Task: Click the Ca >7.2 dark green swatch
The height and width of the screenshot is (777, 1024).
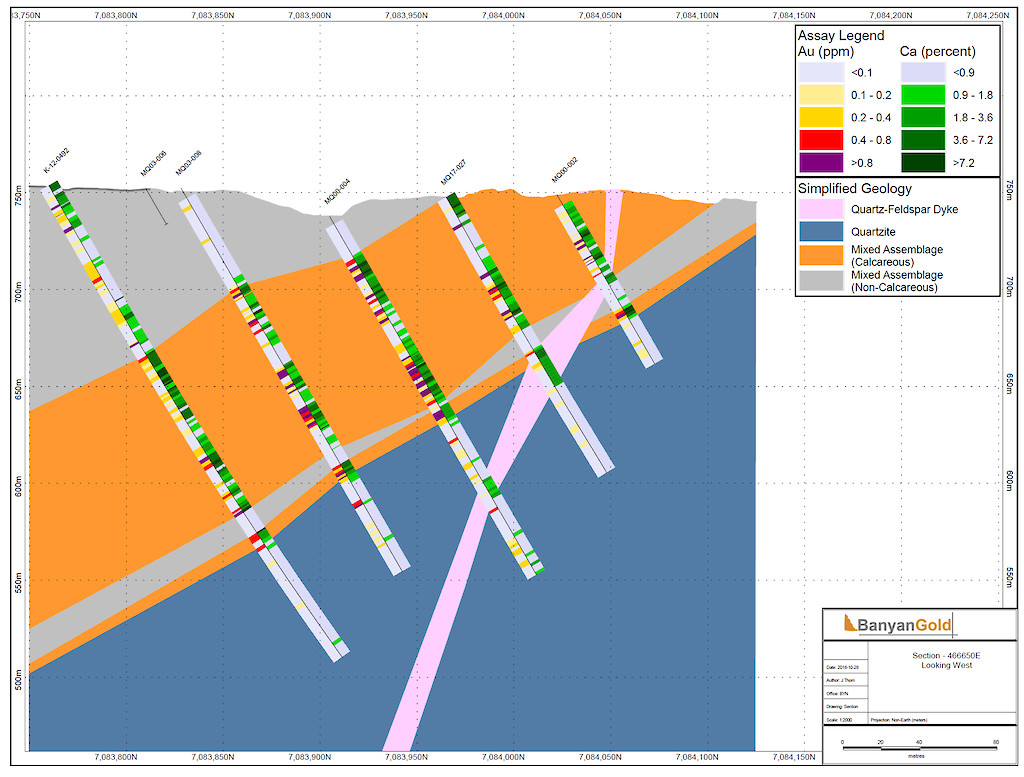Action: point(922,161)
